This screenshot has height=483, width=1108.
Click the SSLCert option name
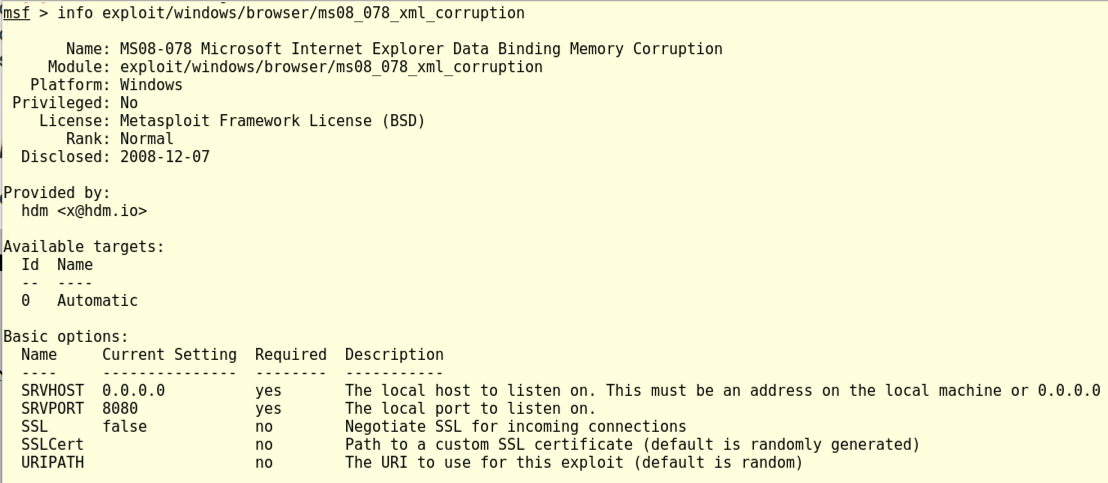pyautogui.click(x=53, y=445)
